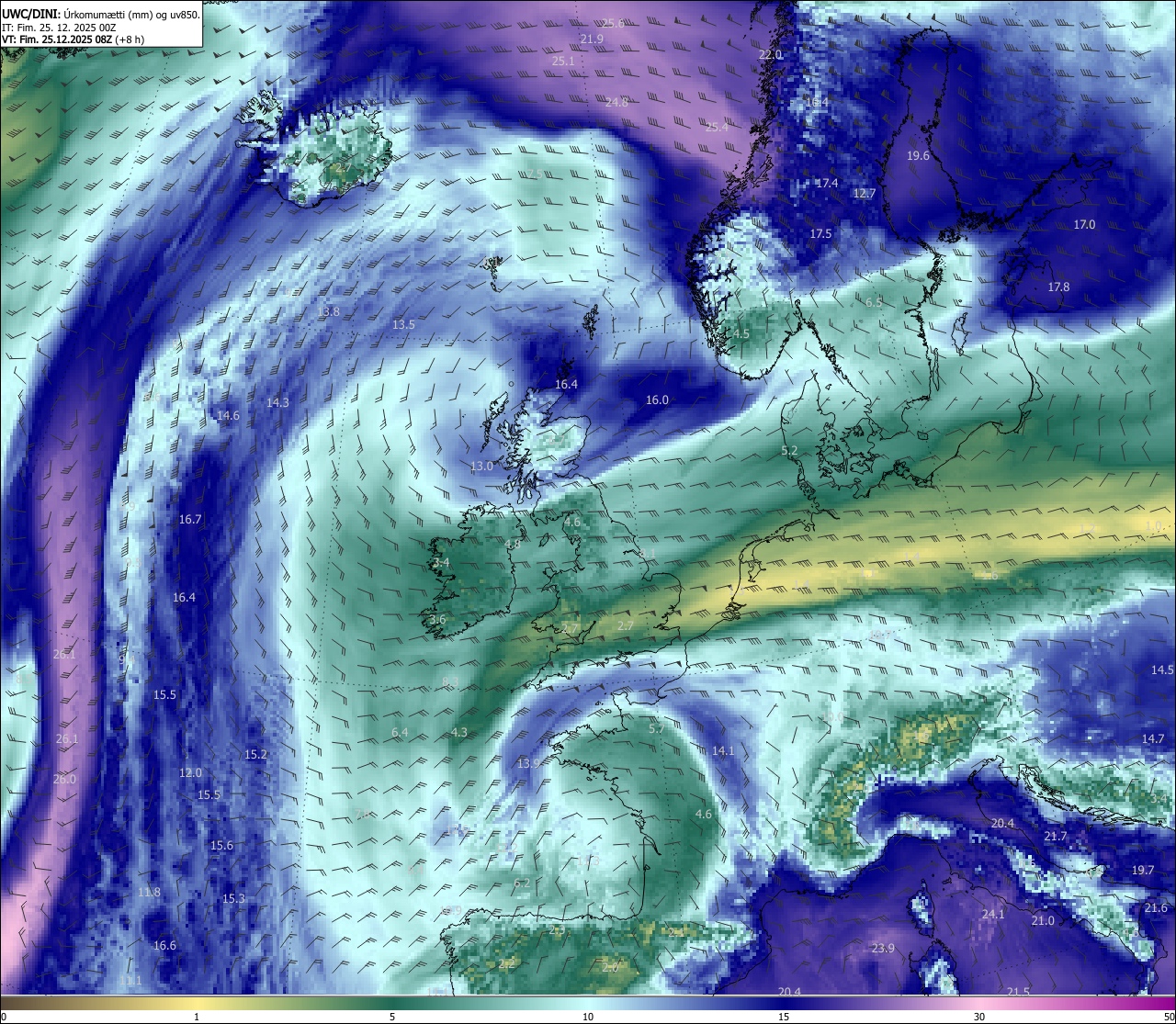
Task: Click the map value '5.2' near Denmark
Action: 789,450
